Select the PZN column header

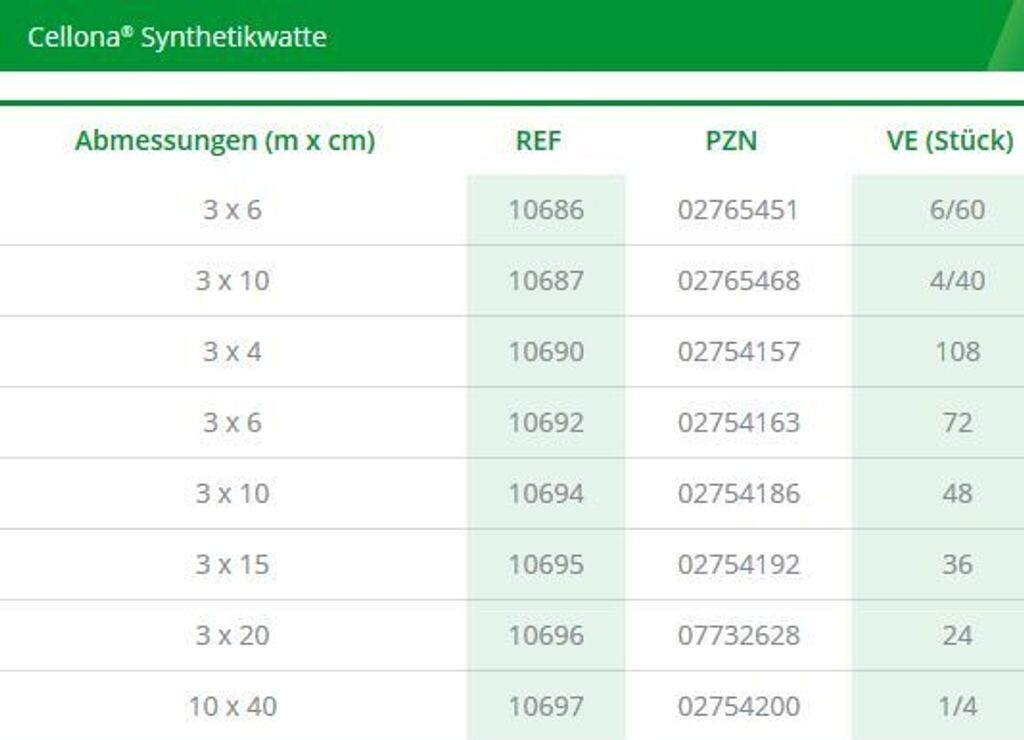[731, 141]
